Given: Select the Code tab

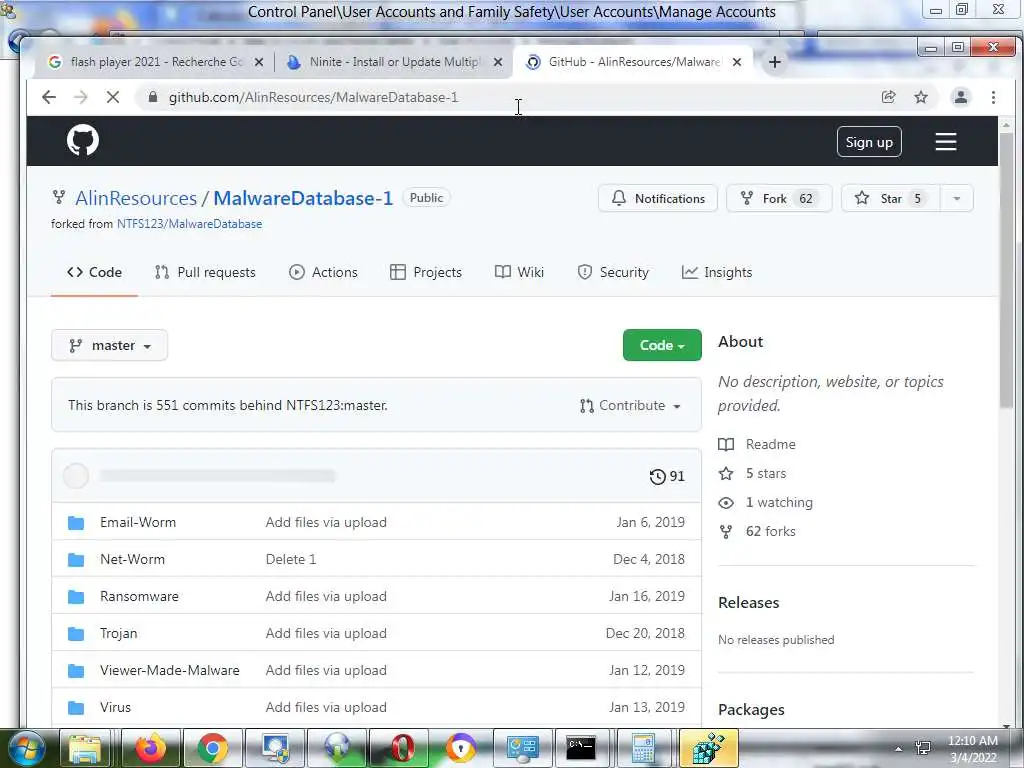Looking at the screenshot, I should click(94, 272).
